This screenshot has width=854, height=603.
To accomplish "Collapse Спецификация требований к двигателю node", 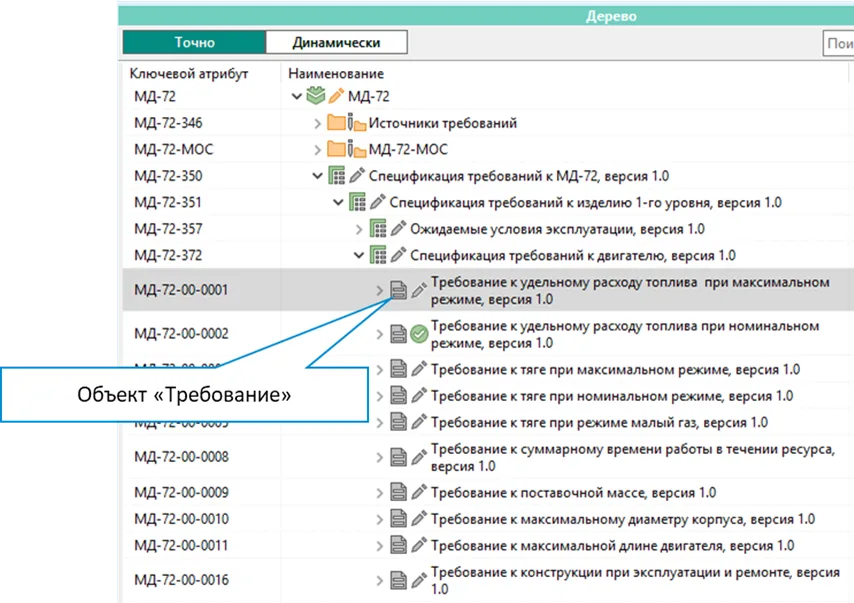I will (x=358, y=255).
